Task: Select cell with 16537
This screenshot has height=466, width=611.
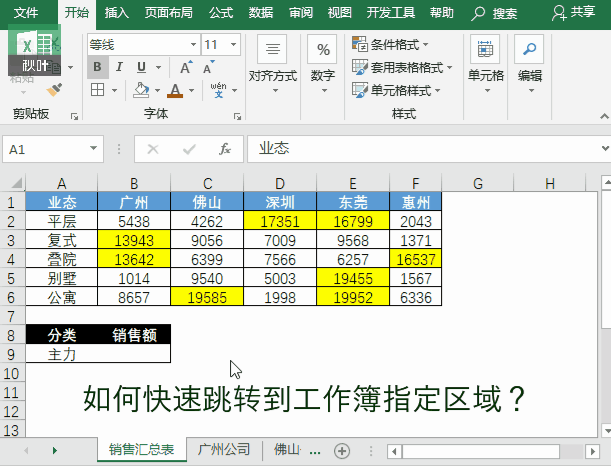Action: [x=415, y=259]
